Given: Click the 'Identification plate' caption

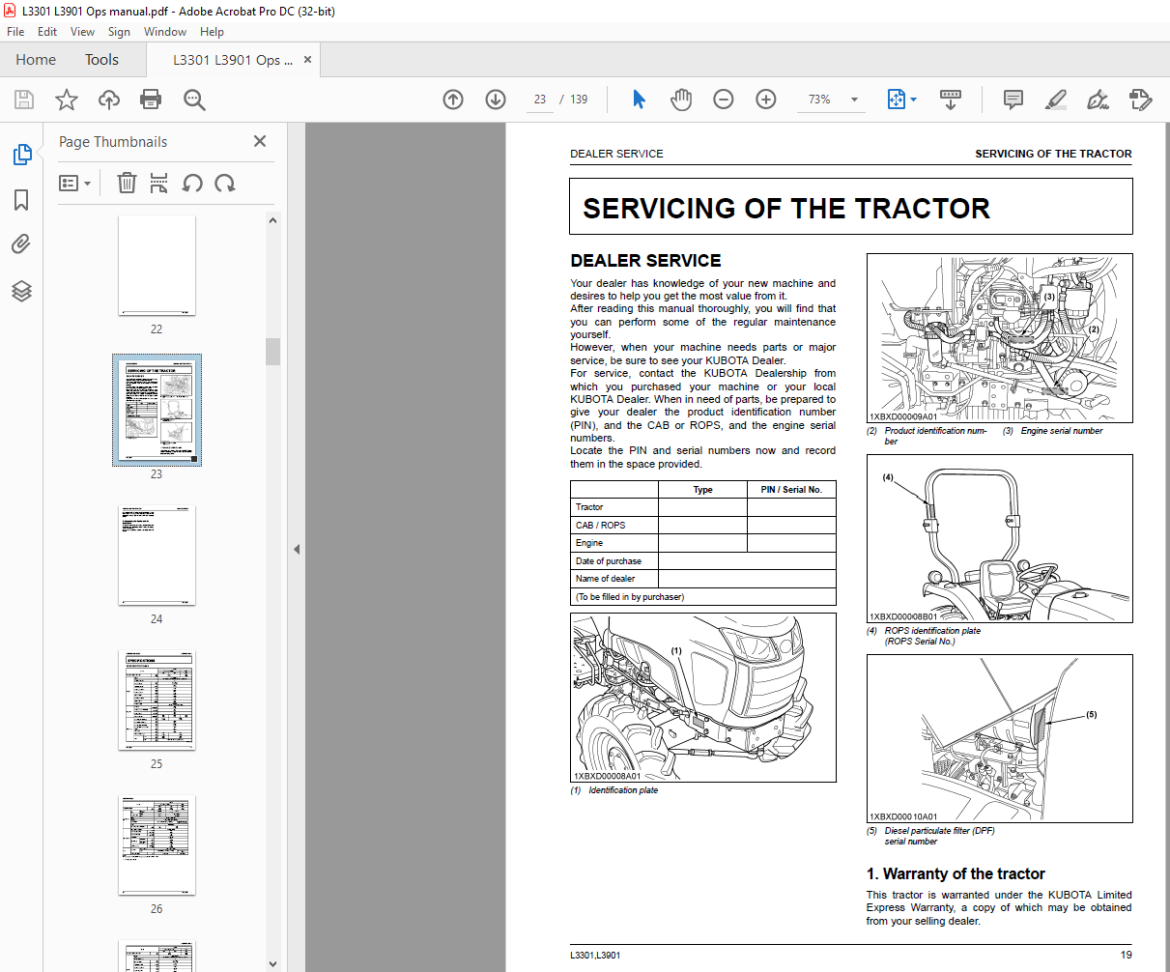Looking at the screenshot, I should (623, 790).
